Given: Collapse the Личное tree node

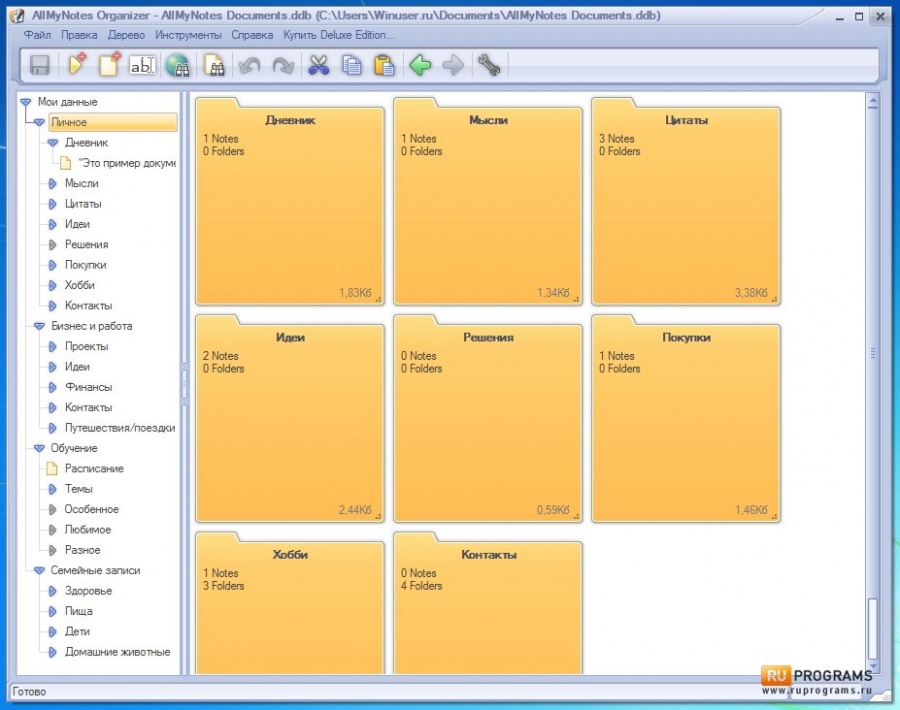Looking at the screenshot, I should coord(39,122).
